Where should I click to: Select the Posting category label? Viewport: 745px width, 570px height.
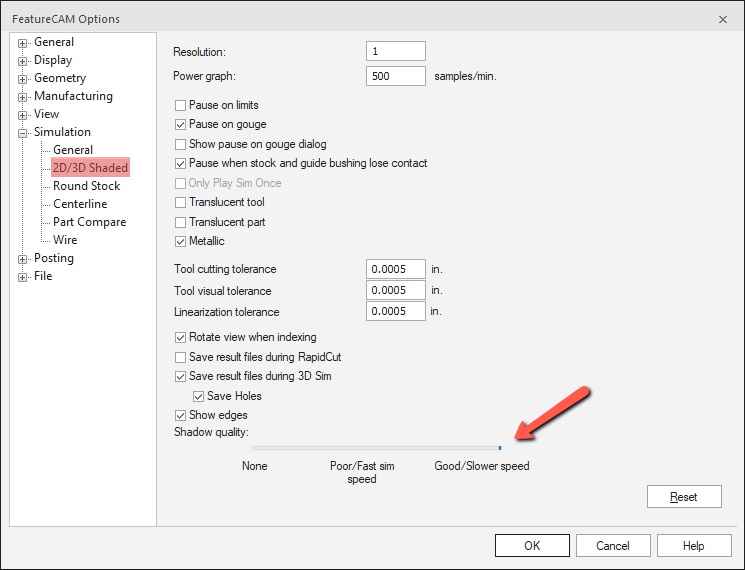pyautogui.click(x=54, y=258)
